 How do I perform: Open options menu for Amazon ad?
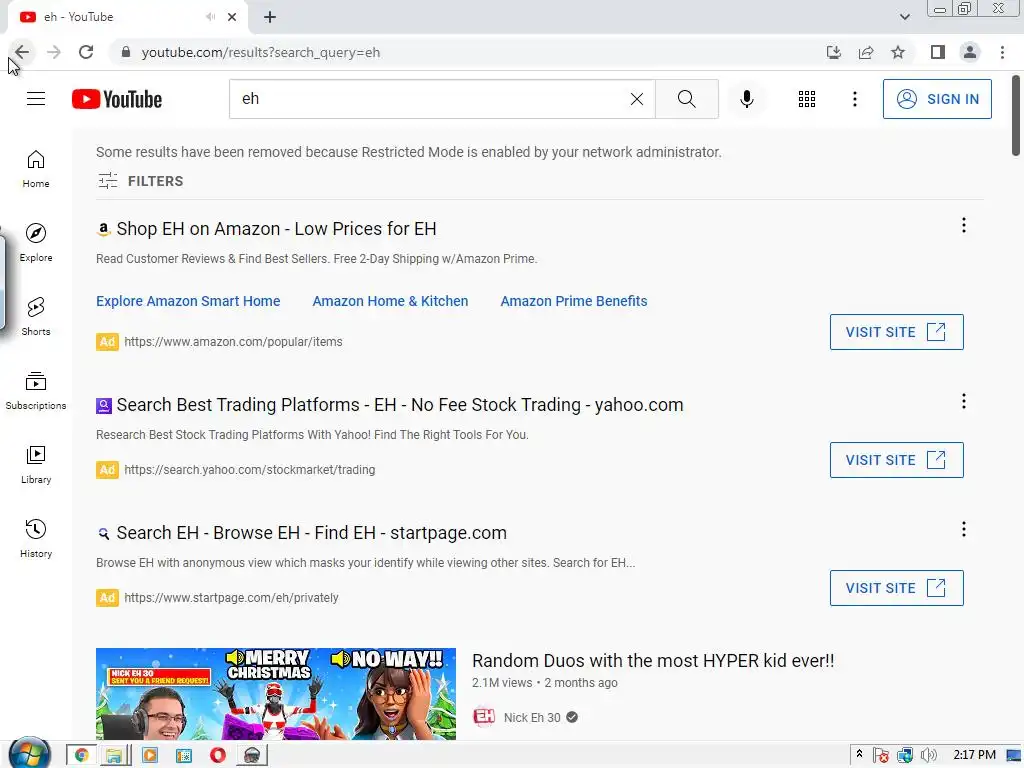963,225
